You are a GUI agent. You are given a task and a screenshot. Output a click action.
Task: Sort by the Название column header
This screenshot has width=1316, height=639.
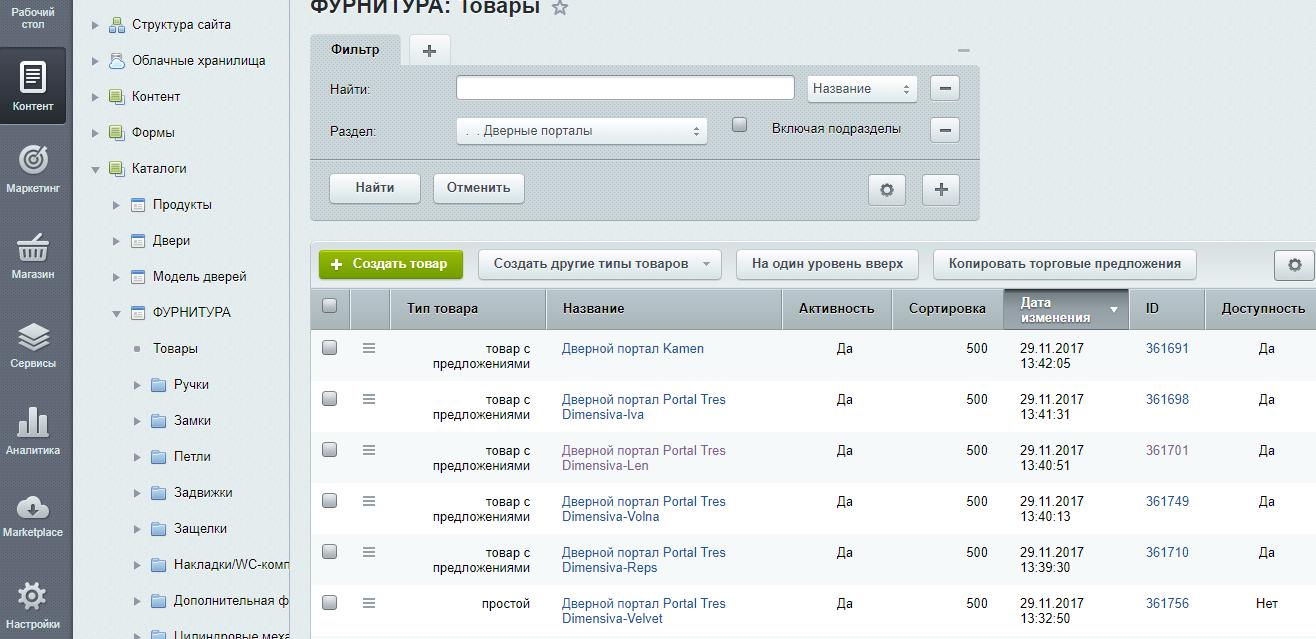pos(664,309)
